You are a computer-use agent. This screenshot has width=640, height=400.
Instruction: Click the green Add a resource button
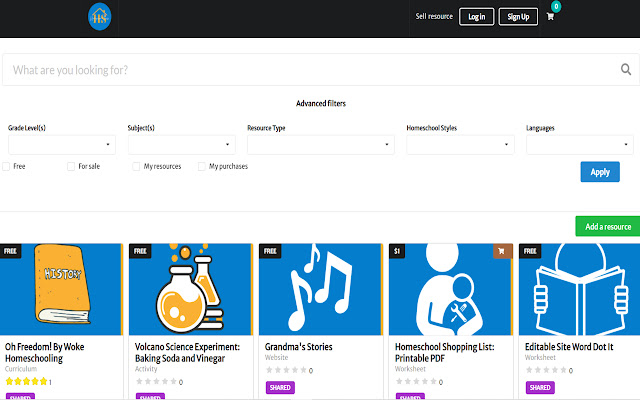[x=607, y=226]
